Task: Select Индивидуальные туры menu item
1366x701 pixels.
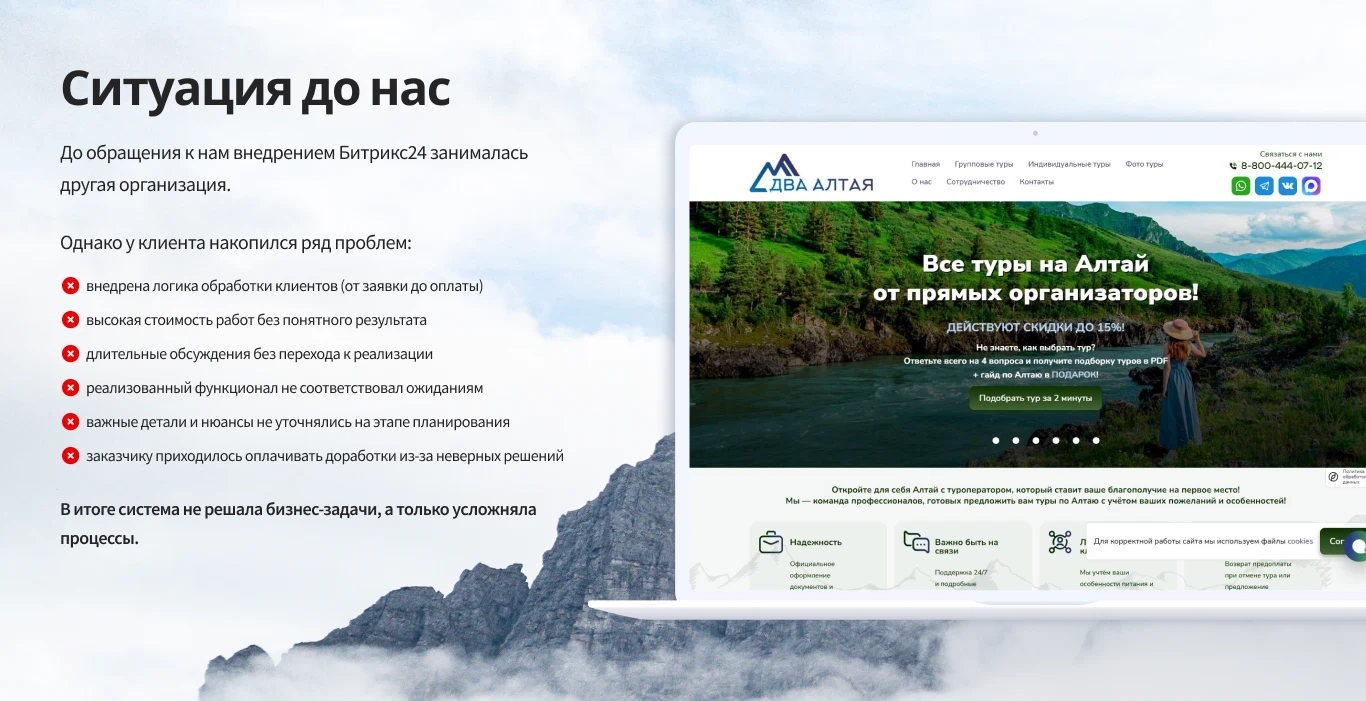Action: point(1069,164)
